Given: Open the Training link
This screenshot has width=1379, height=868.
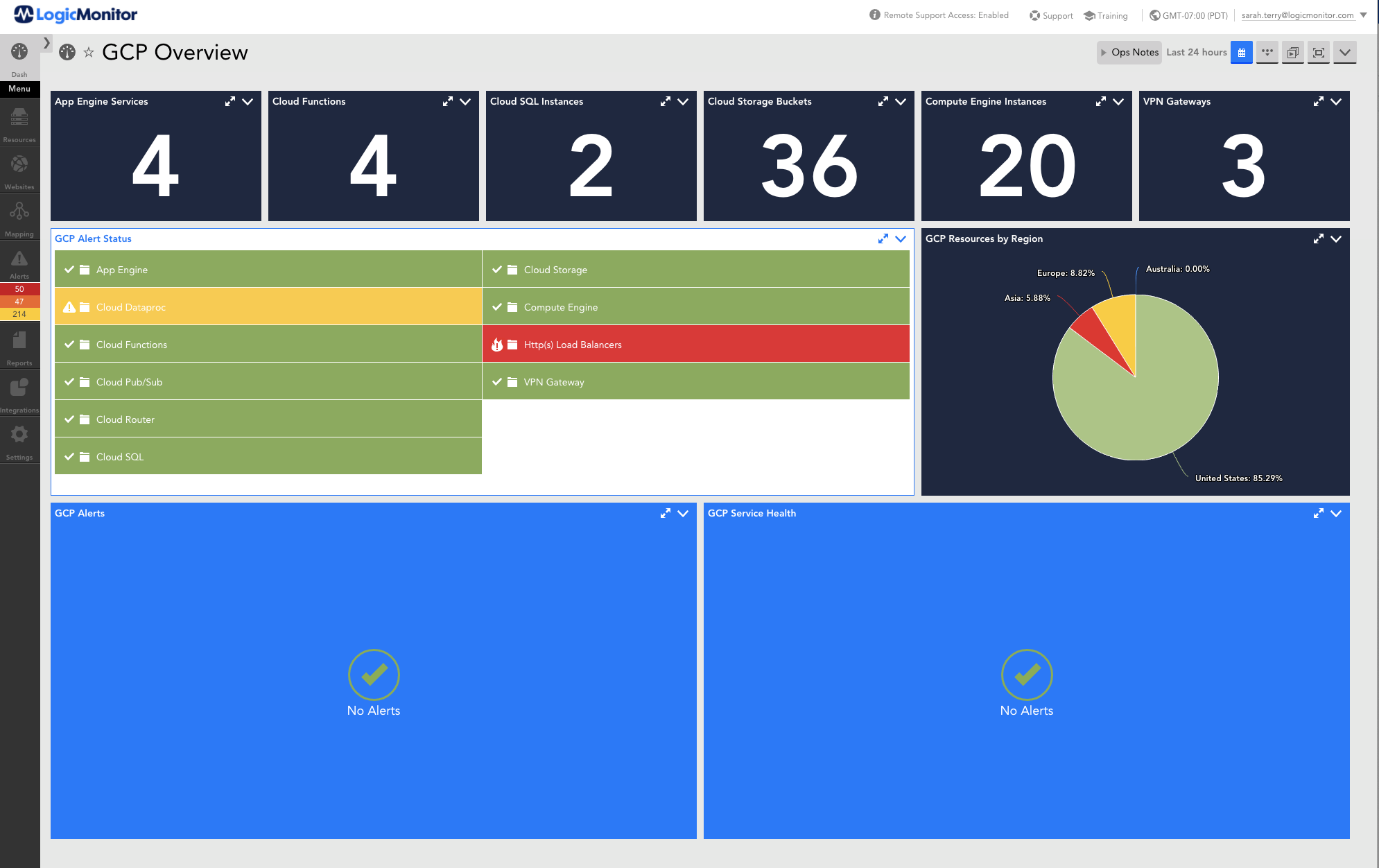Looking at the screenshot, I should (1106, 15).
